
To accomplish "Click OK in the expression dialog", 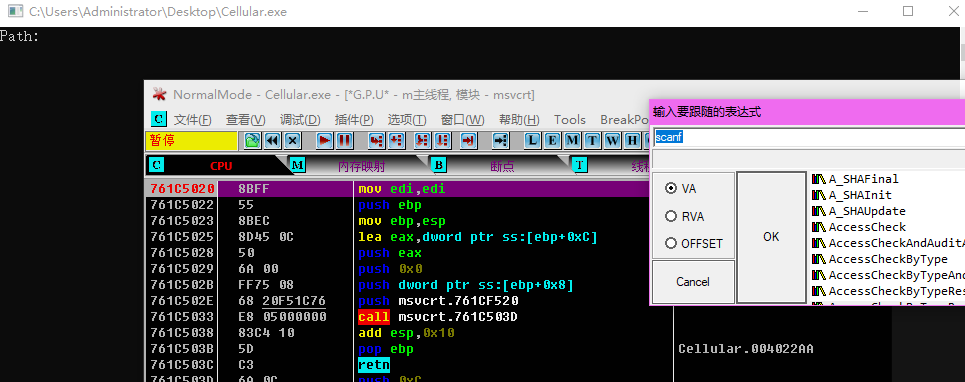I will (771, 237).
